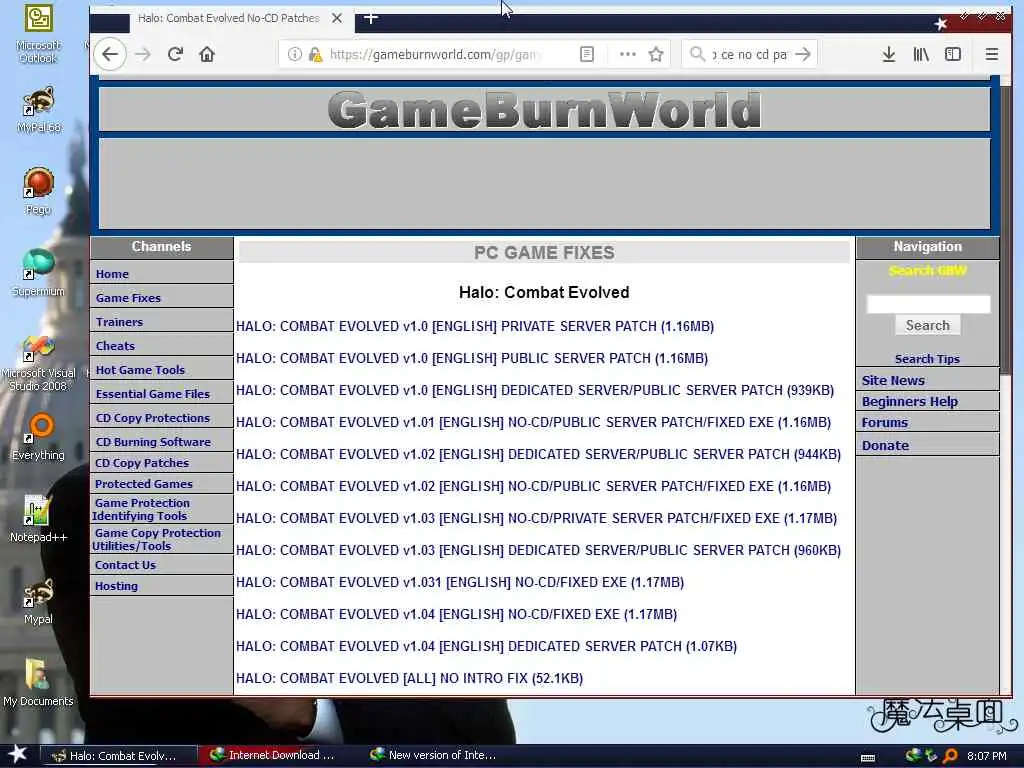Open v1.031 No-CD/Fixed EXE link
Screen dimensions: 1024x768
coord(460,582)
